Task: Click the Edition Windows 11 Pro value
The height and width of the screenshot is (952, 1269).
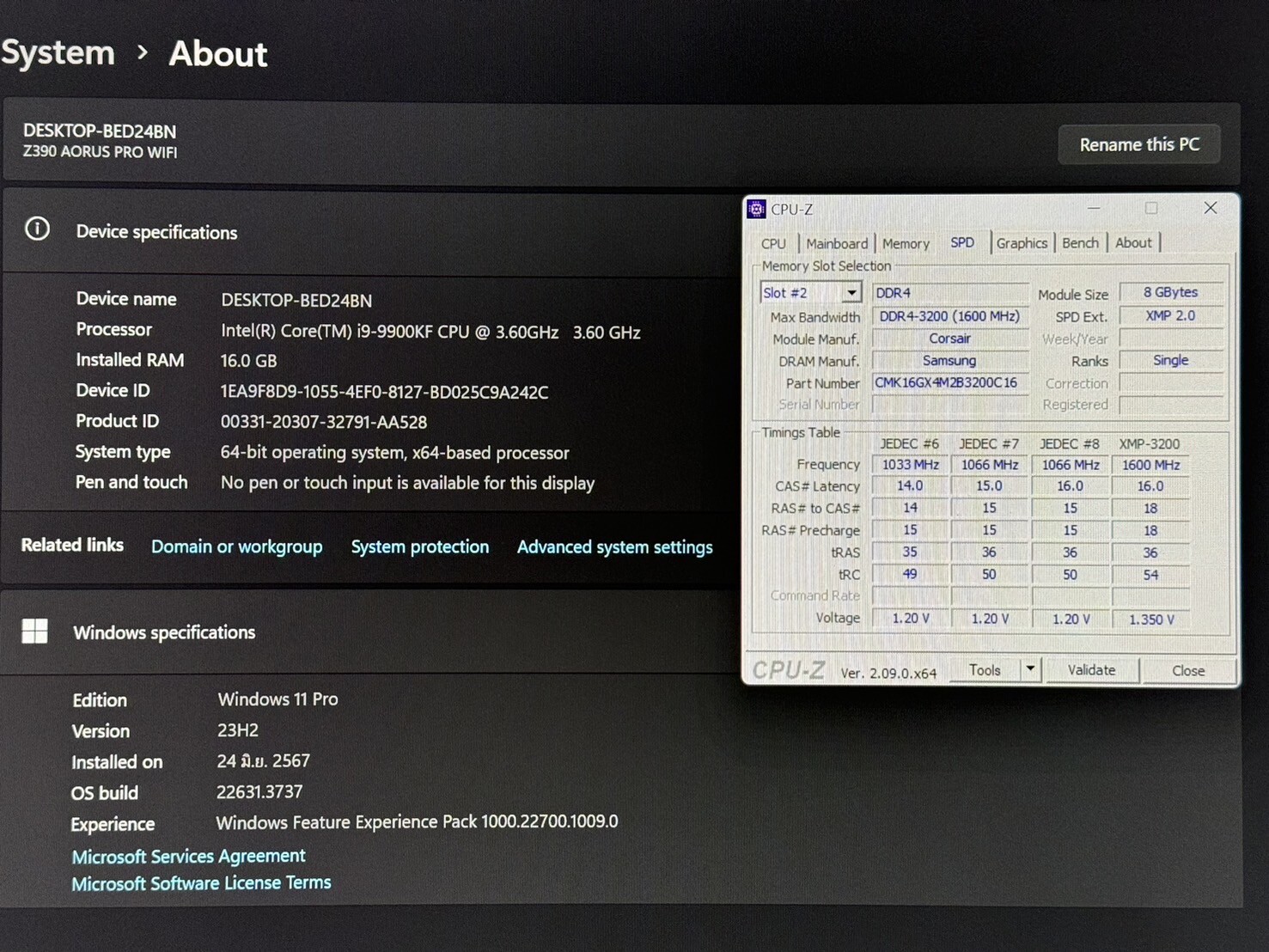Action: [x=278, y=699]
